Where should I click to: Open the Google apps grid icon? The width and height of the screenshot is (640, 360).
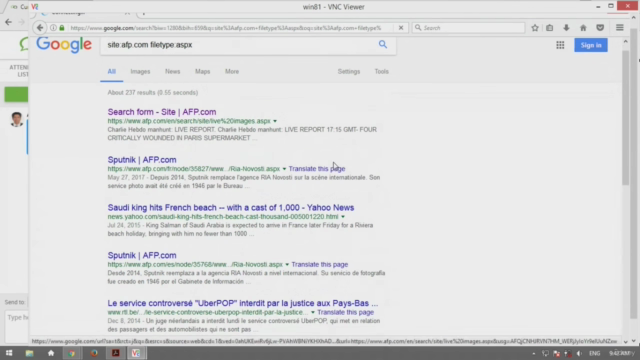[x=560, y=45]
